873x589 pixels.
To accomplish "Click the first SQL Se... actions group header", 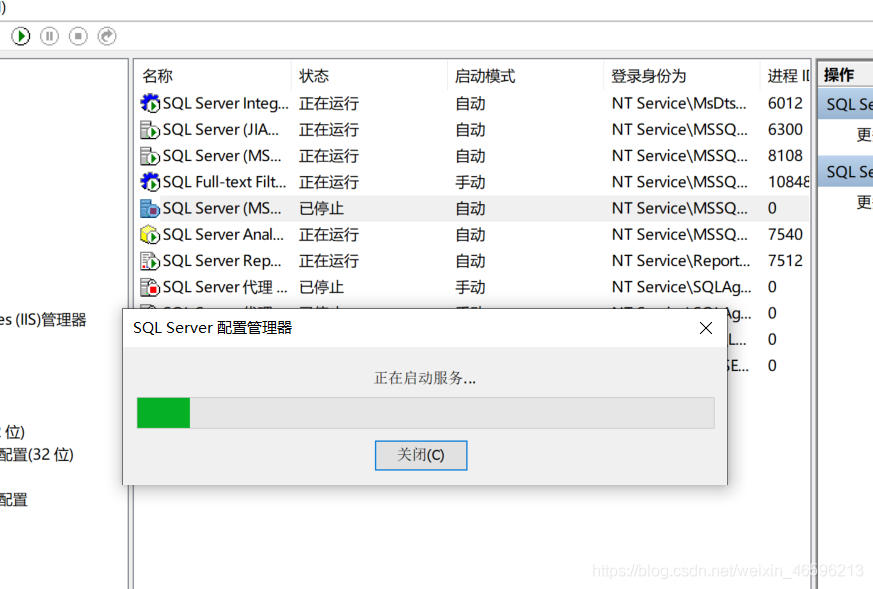I will (846, 105).
